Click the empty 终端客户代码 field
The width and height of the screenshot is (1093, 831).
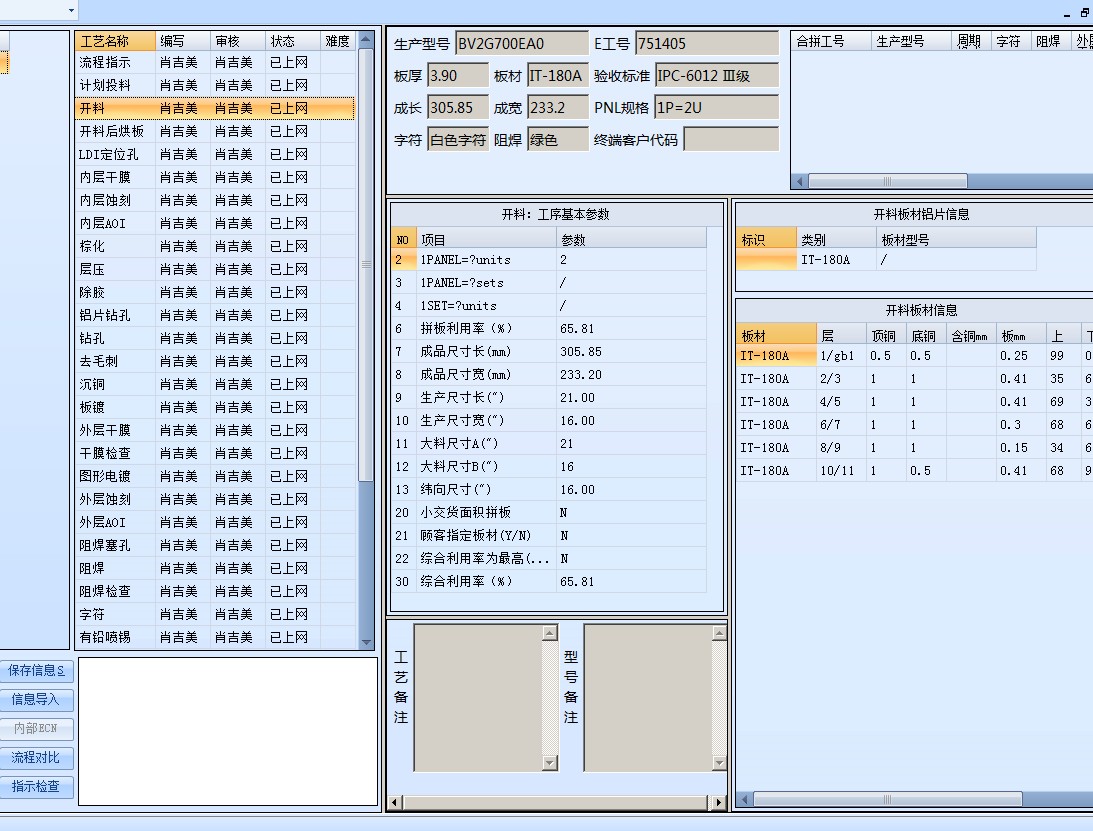[731, 140]
